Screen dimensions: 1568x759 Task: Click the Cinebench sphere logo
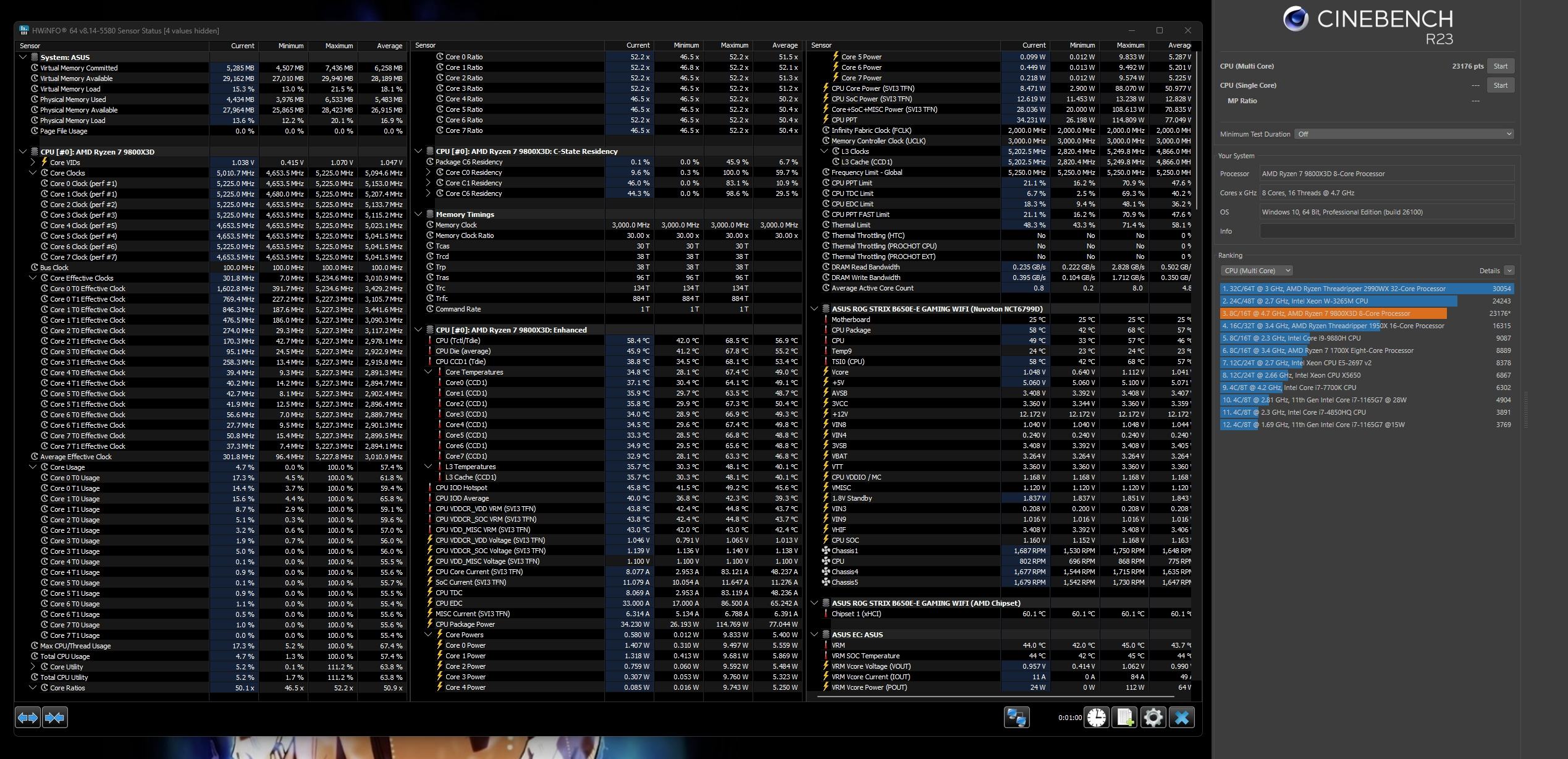tap(1296, 19)
